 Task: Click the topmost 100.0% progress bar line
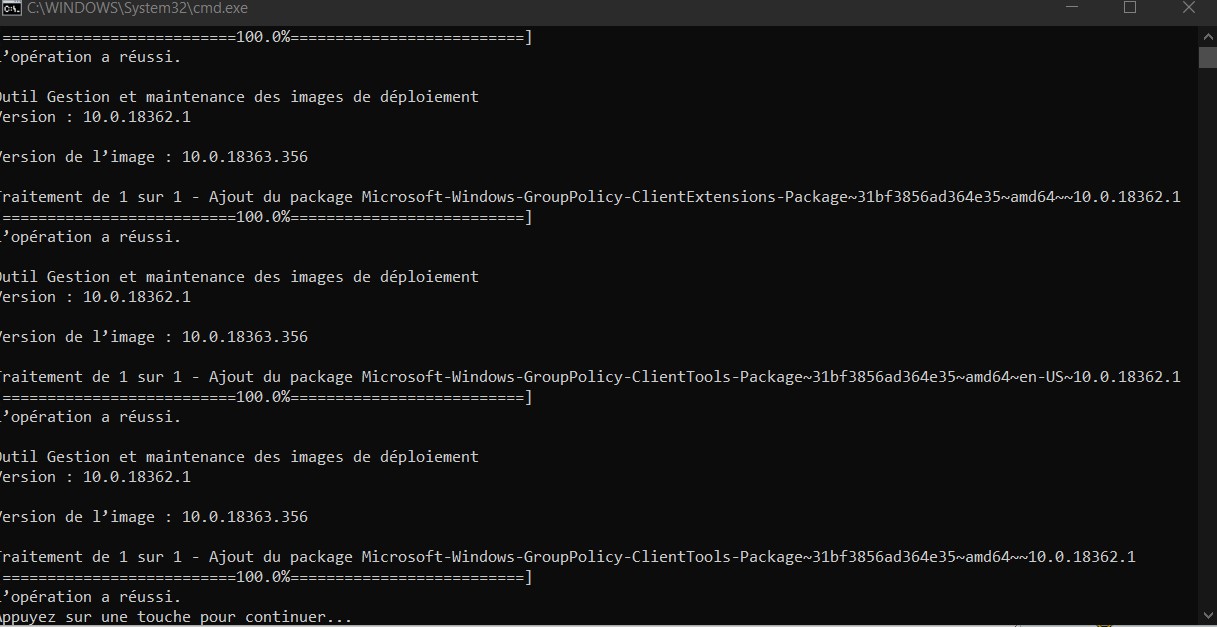pos(266,37)
